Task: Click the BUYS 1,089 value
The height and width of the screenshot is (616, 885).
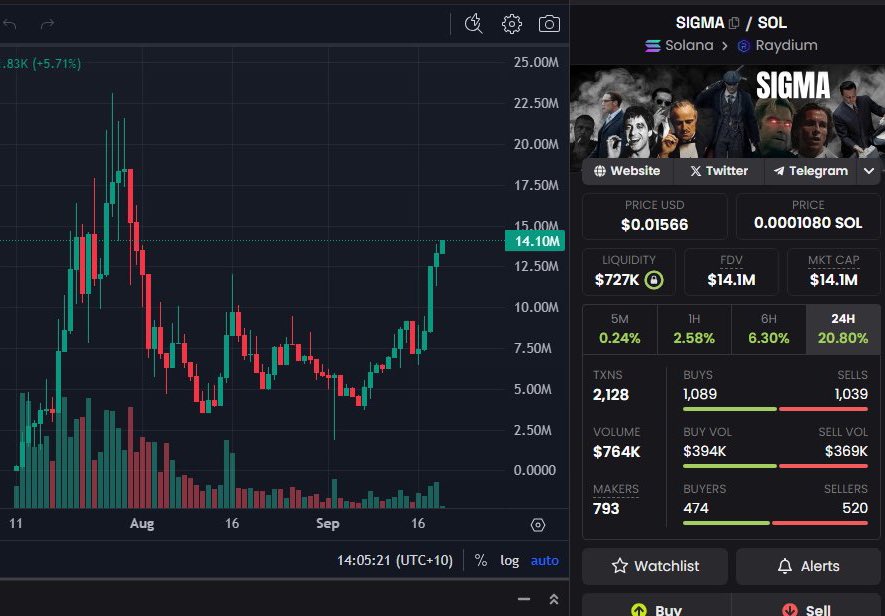Action: point(700,394)
